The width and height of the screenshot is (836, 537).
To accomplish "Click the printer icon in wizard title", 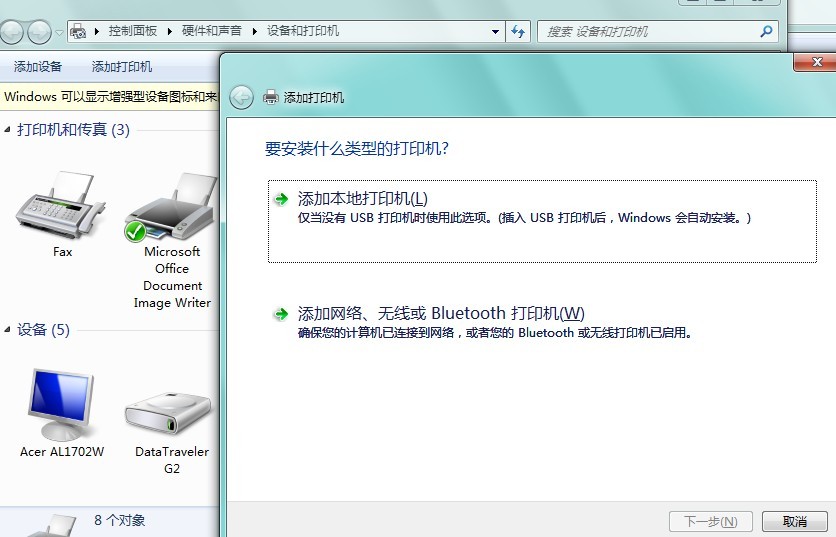I will point(271,97).
